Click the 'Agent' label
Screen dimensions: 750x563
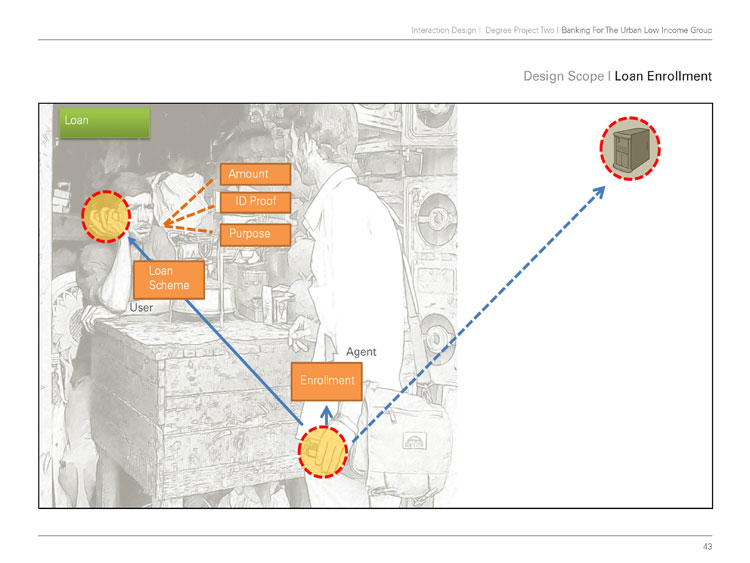(x=361, y=352)
